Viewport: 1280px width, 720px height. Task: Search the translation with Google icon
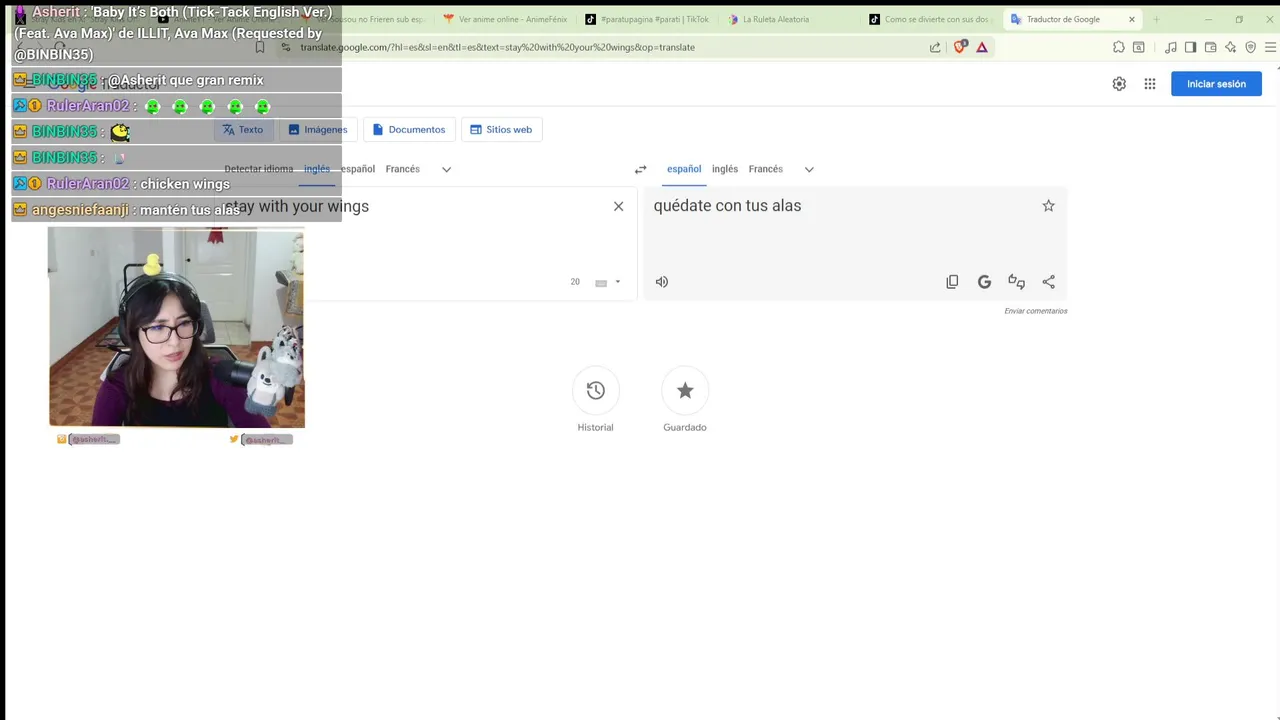pos(984,282)
